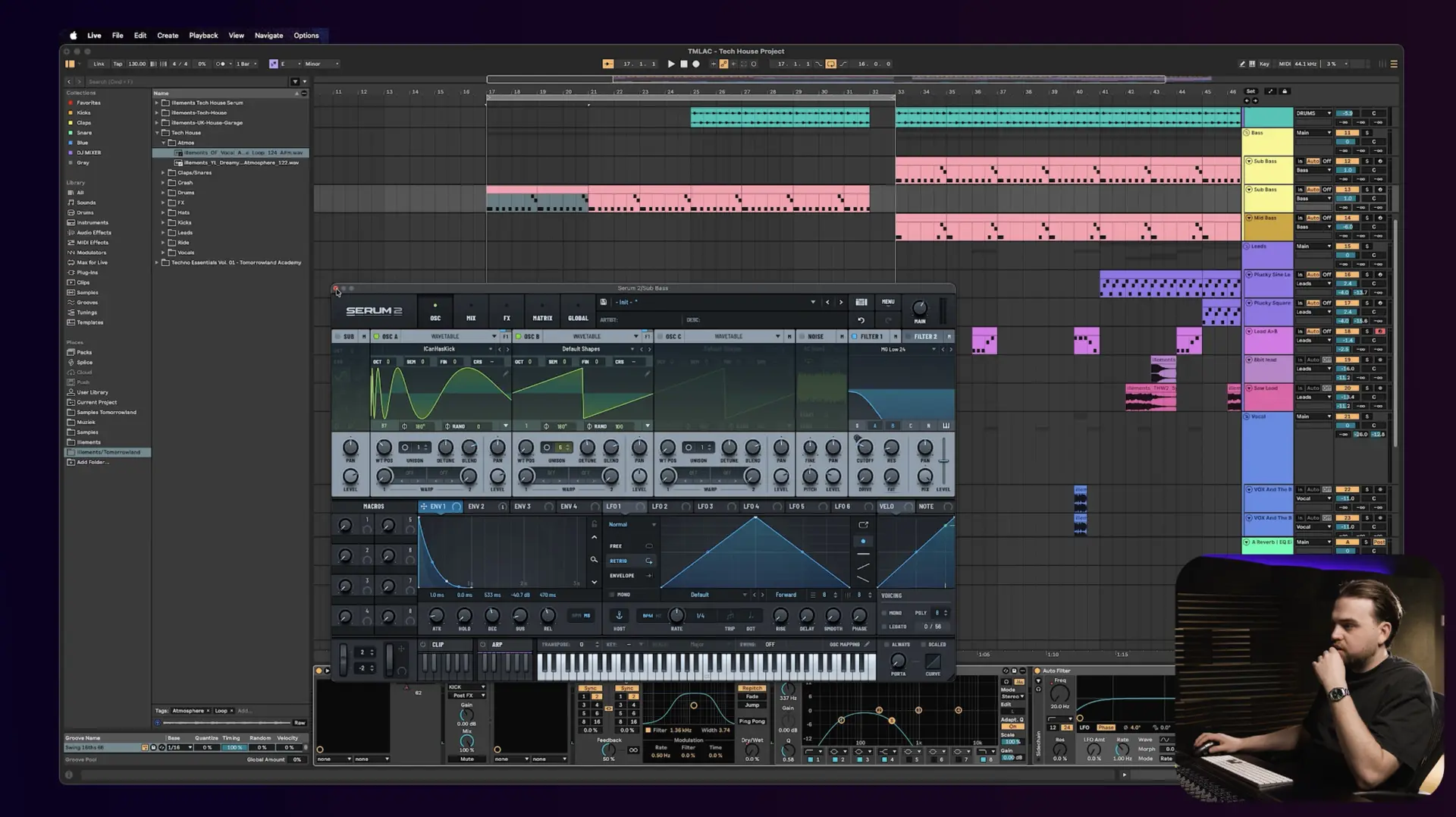
Task: Open the MG Low 24 filter type dropdown
Action: click(934, 350)
